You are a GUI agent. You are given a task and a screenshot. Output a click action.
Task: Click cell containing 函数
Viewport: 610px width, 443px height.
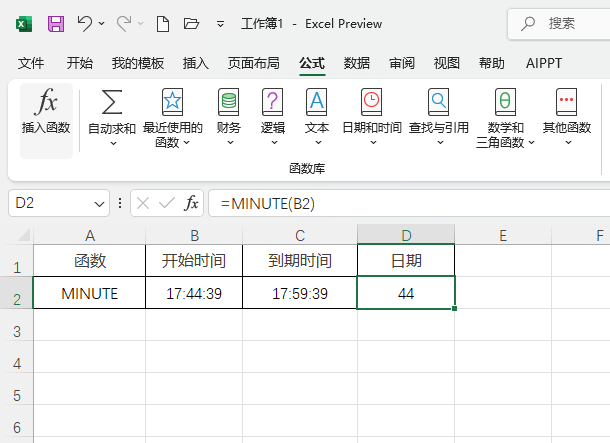click(89, 261)
